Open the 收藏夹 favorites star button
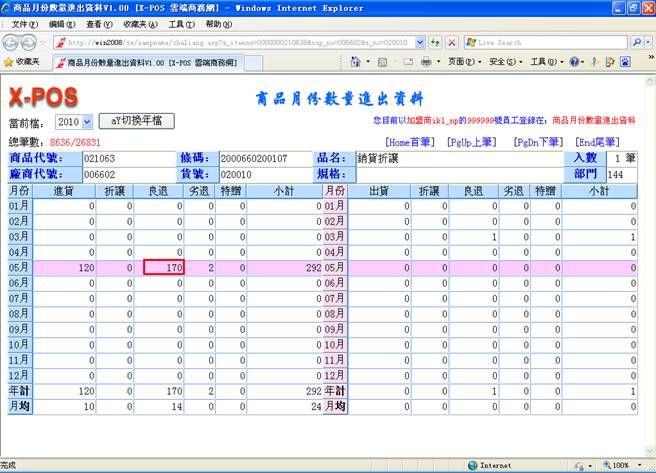656x473 pixels. [x=21, y=62]
